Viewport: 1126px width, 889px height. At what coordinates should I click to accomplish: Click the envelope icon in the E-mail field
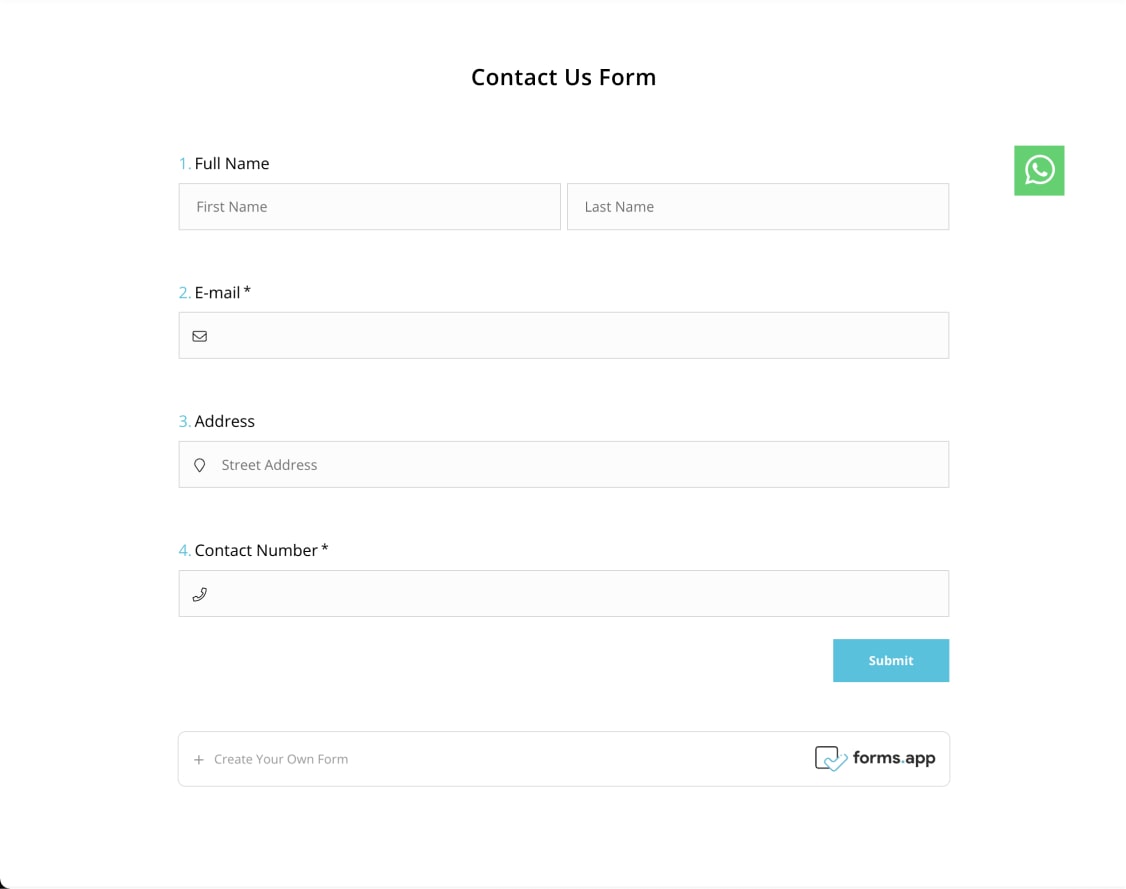coord(200,336)
